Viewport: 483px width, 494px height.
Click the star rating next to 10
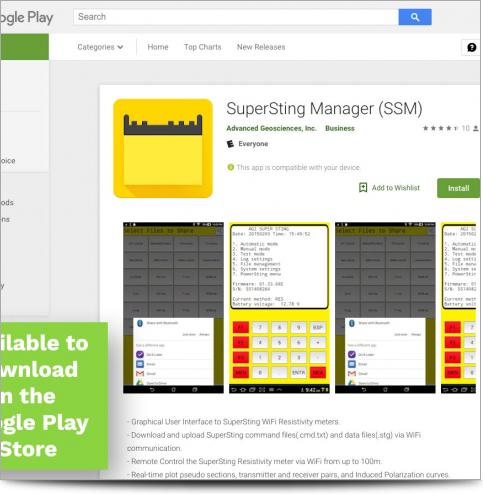pos(440,128)
